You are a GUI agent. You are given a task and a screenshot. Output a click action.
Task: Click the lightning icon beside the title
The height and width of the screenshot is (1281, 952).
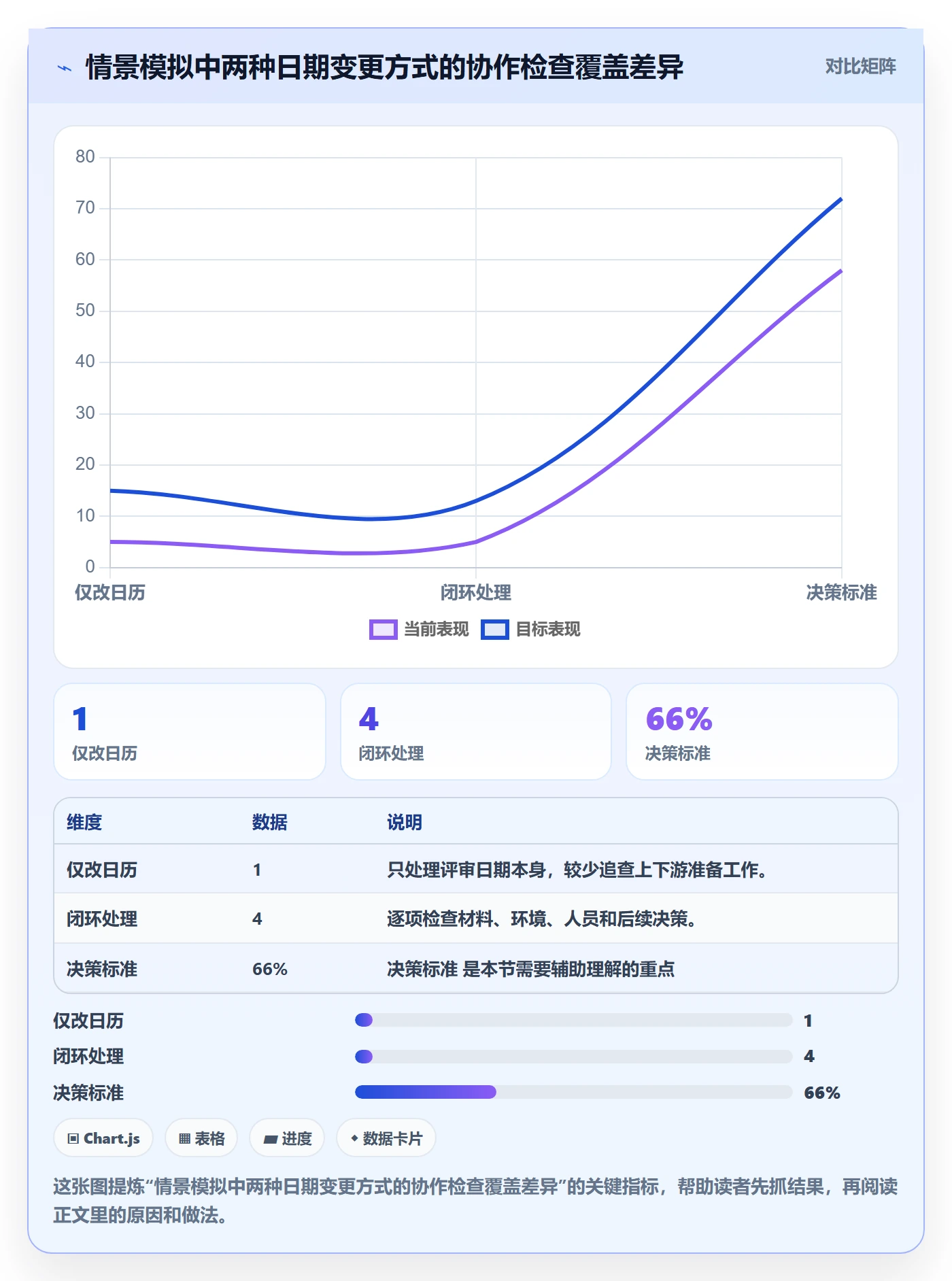[65, 68]
